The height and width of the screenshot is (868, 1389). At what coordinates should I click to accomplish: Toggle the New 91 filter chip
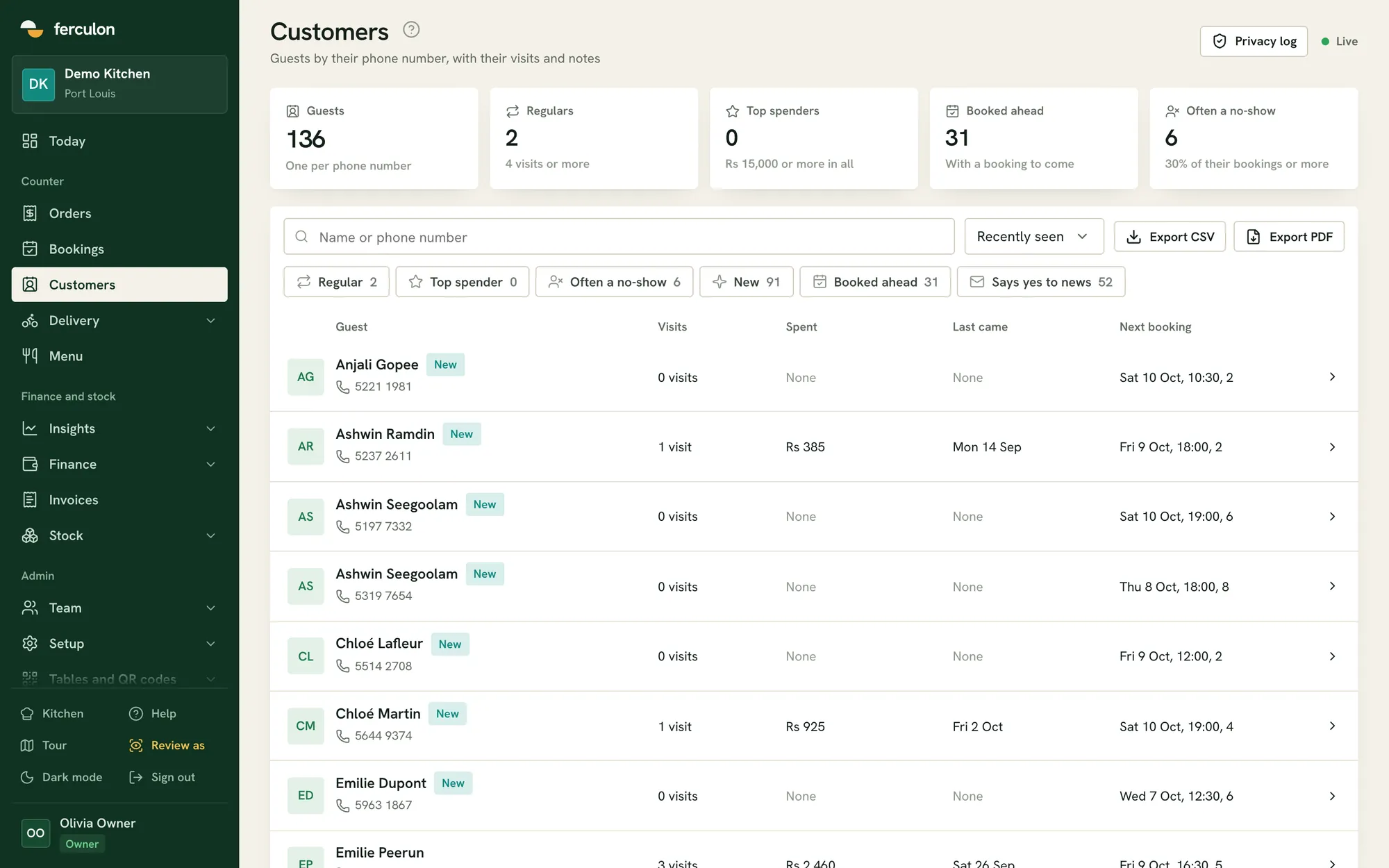click(x=747, y=282)
